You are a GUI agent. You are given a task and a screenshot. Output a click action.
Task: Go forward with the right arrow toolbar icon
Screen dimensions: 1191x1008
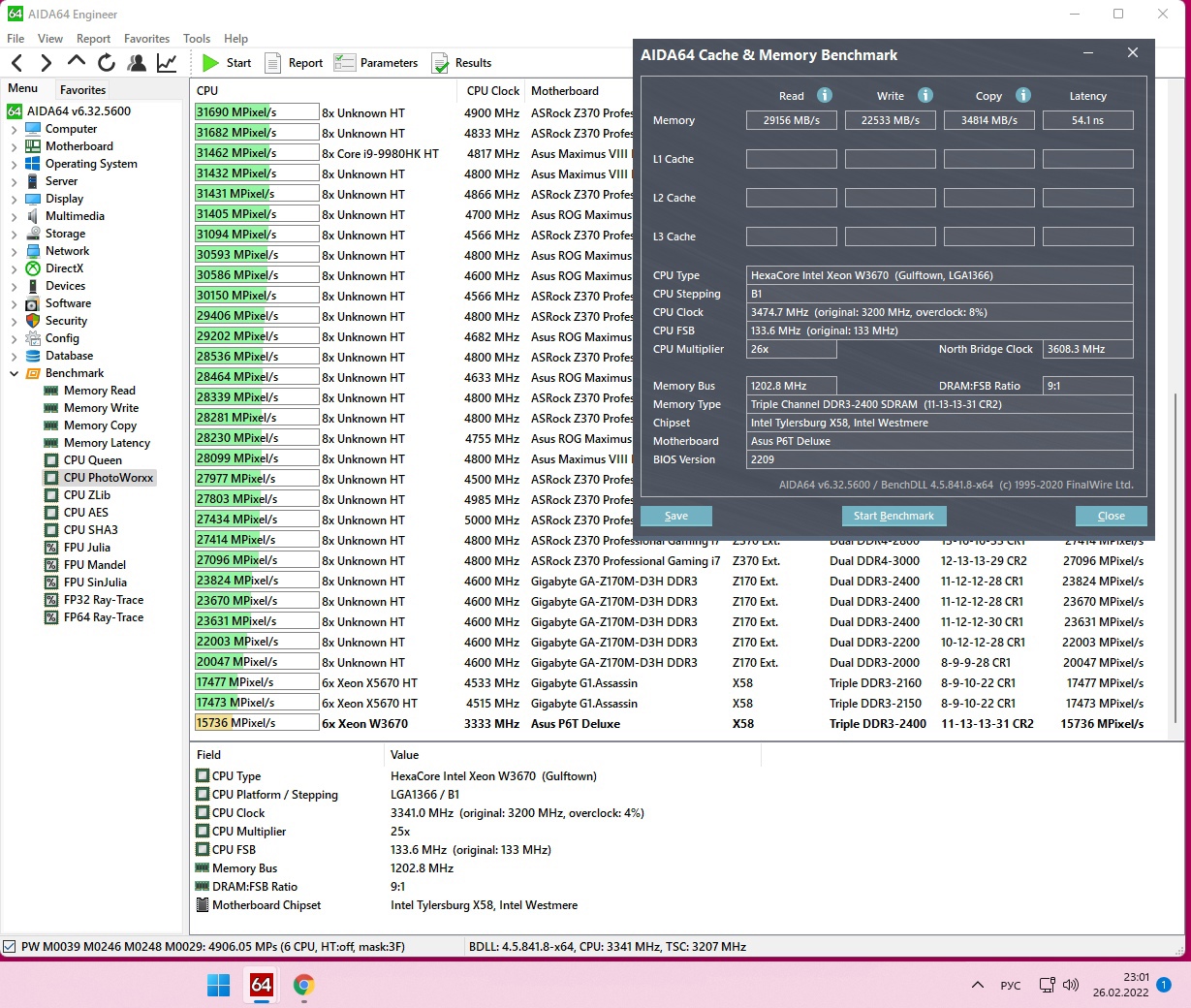click(x=46, y=63)
